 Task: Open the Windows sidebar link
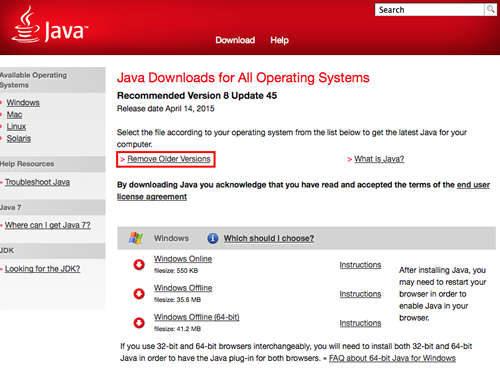(x=23, y=102)
